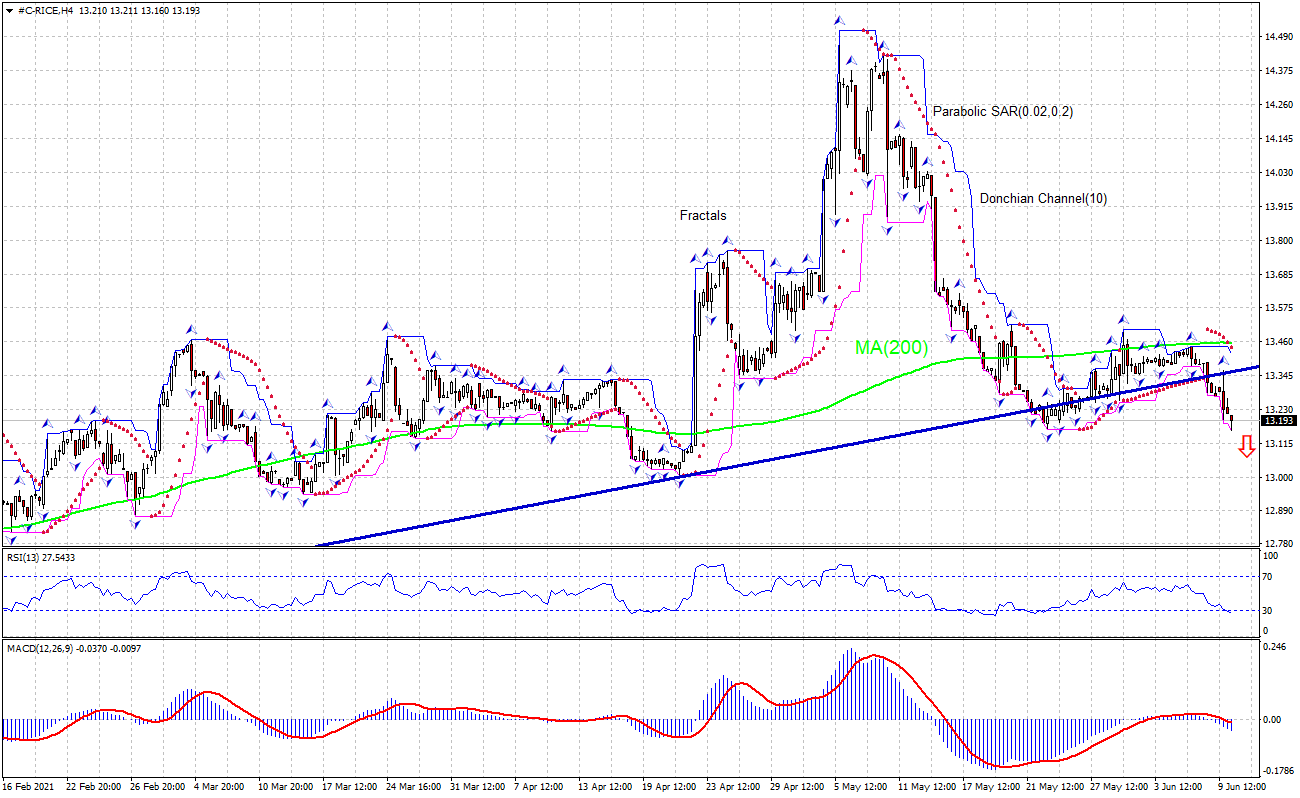This screenshot has width=1300, height=798.
Task: Click the 13.193 current price tag
Action: [x=1277, y=421]
